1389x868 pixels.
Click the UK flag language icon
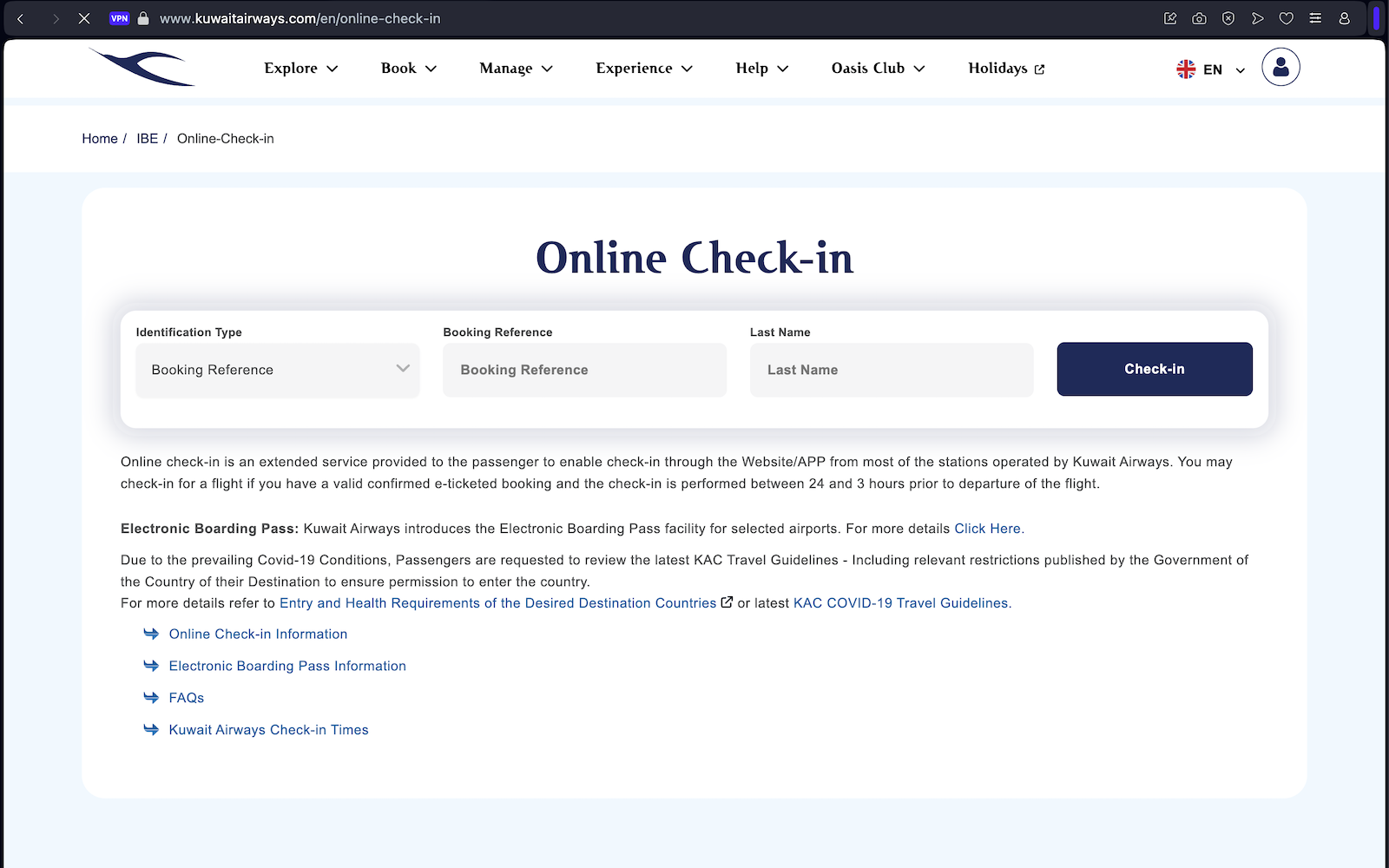[x=1186, y=69]
